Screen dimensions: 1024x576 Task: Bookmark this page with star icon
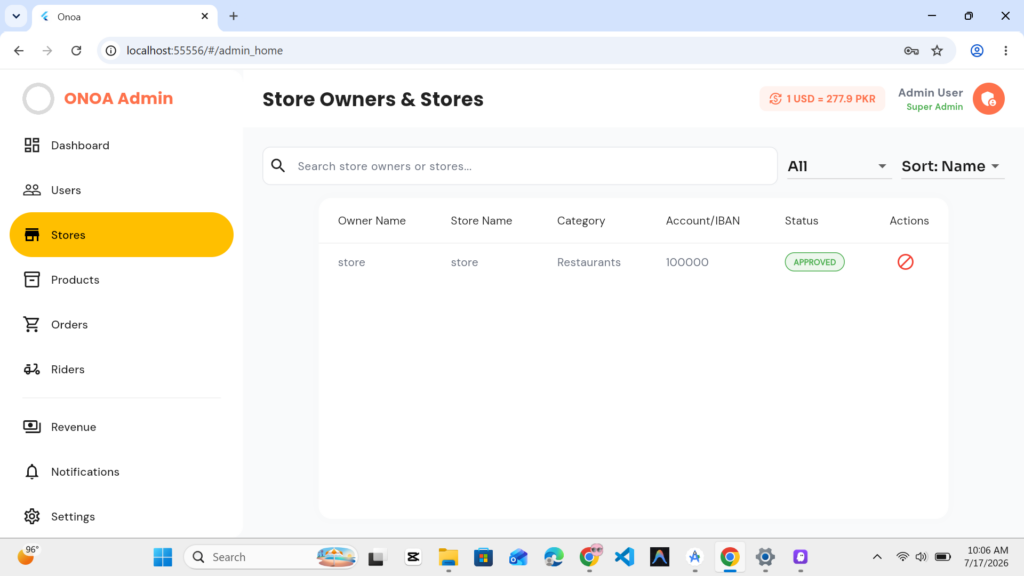click(937, 50)
